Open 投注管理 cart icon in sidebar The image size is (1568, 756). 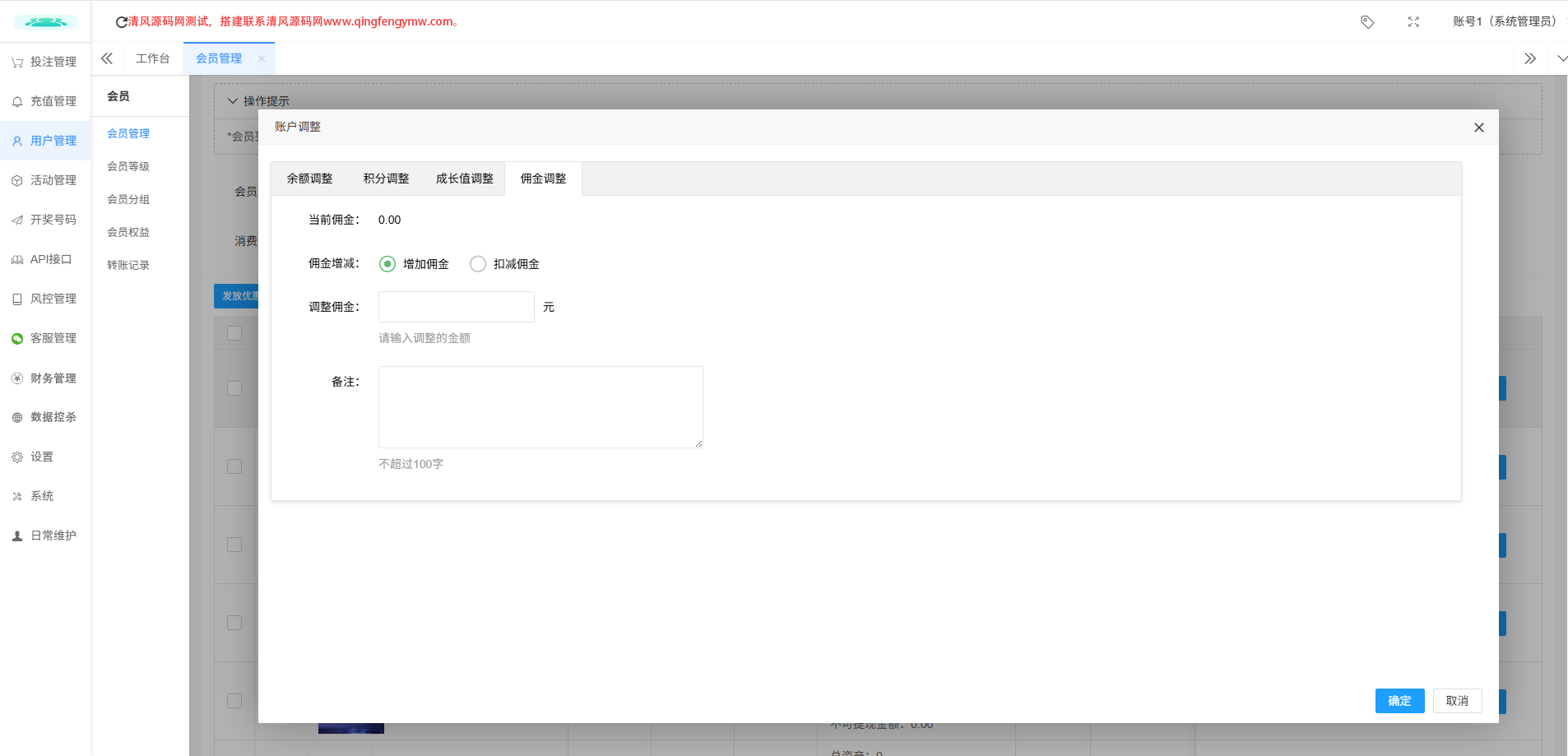17,63
